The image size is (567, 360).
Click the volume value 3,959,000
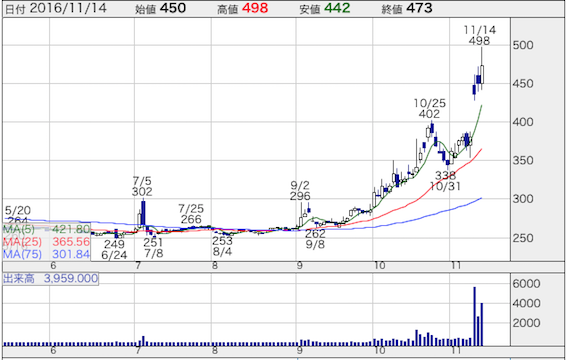tap(71, 278)
